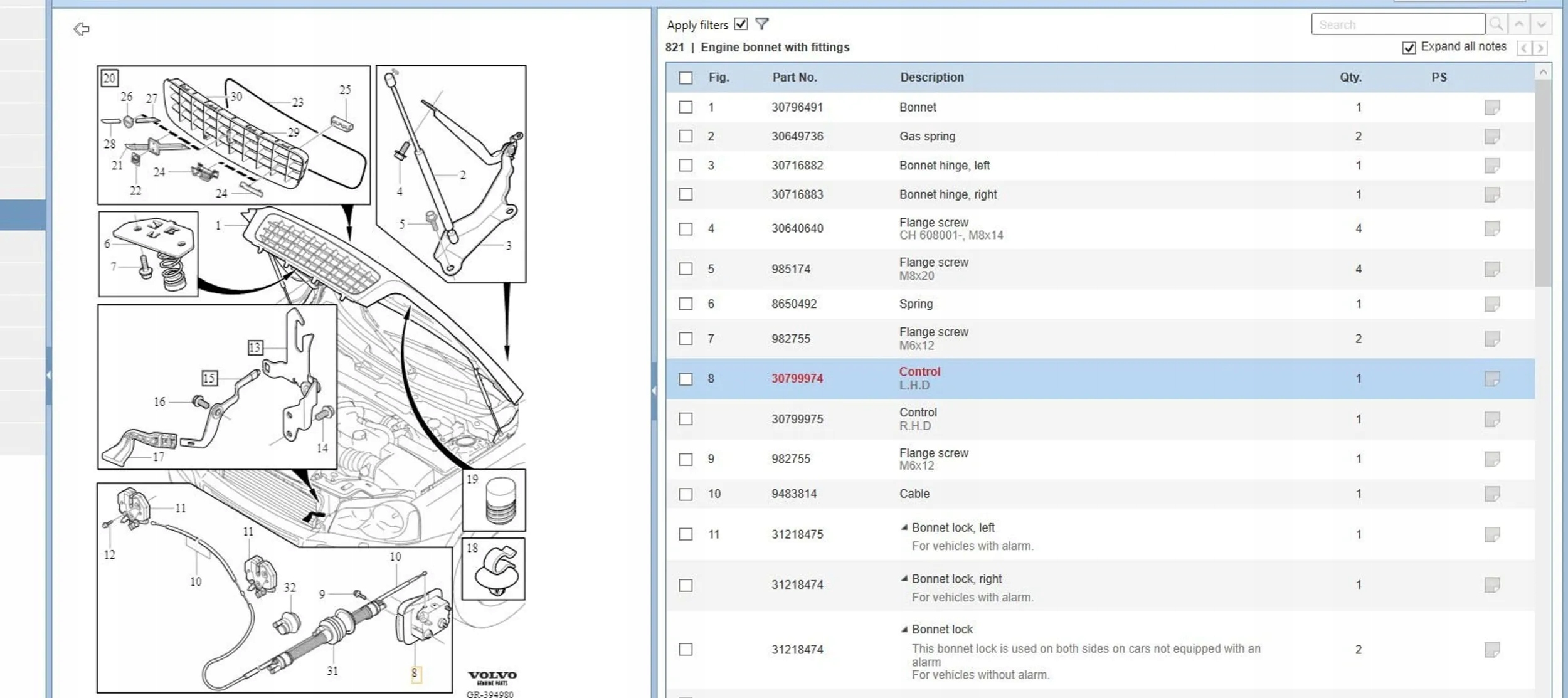Open note icon for Cable row
Screen dimensions: 1568x698
pyautogui.click(x=1491, y=494)
